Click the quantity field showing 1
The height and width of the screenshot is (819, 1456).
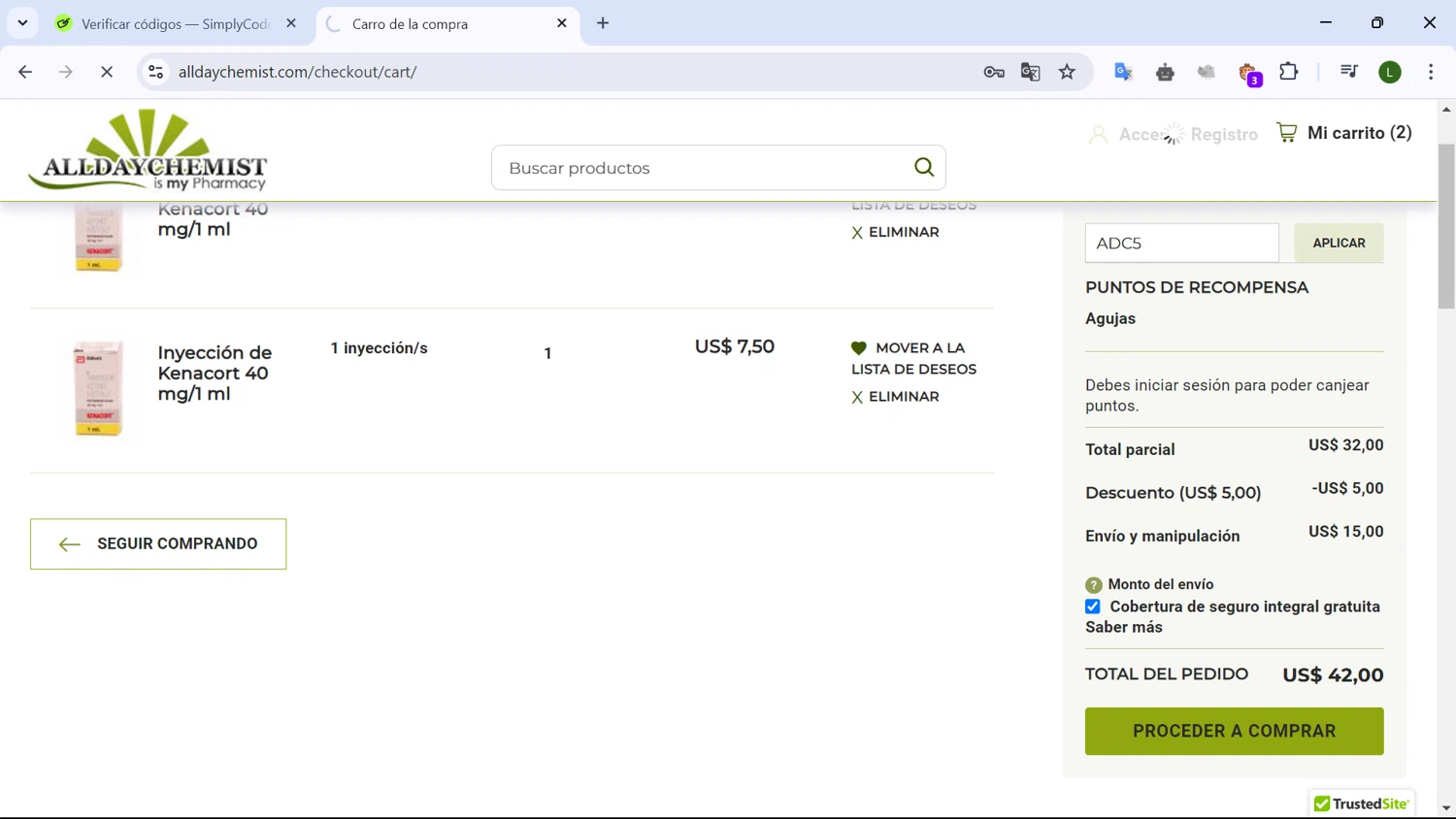(547, 354)
